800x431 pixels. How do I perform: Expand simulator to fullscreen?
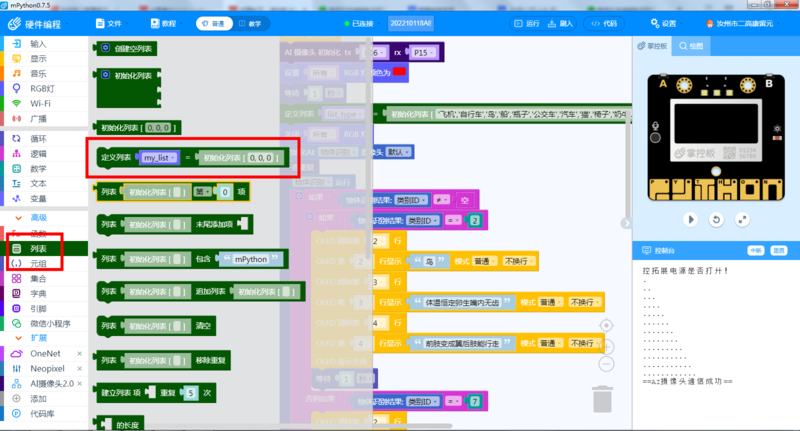coord(742,219)
